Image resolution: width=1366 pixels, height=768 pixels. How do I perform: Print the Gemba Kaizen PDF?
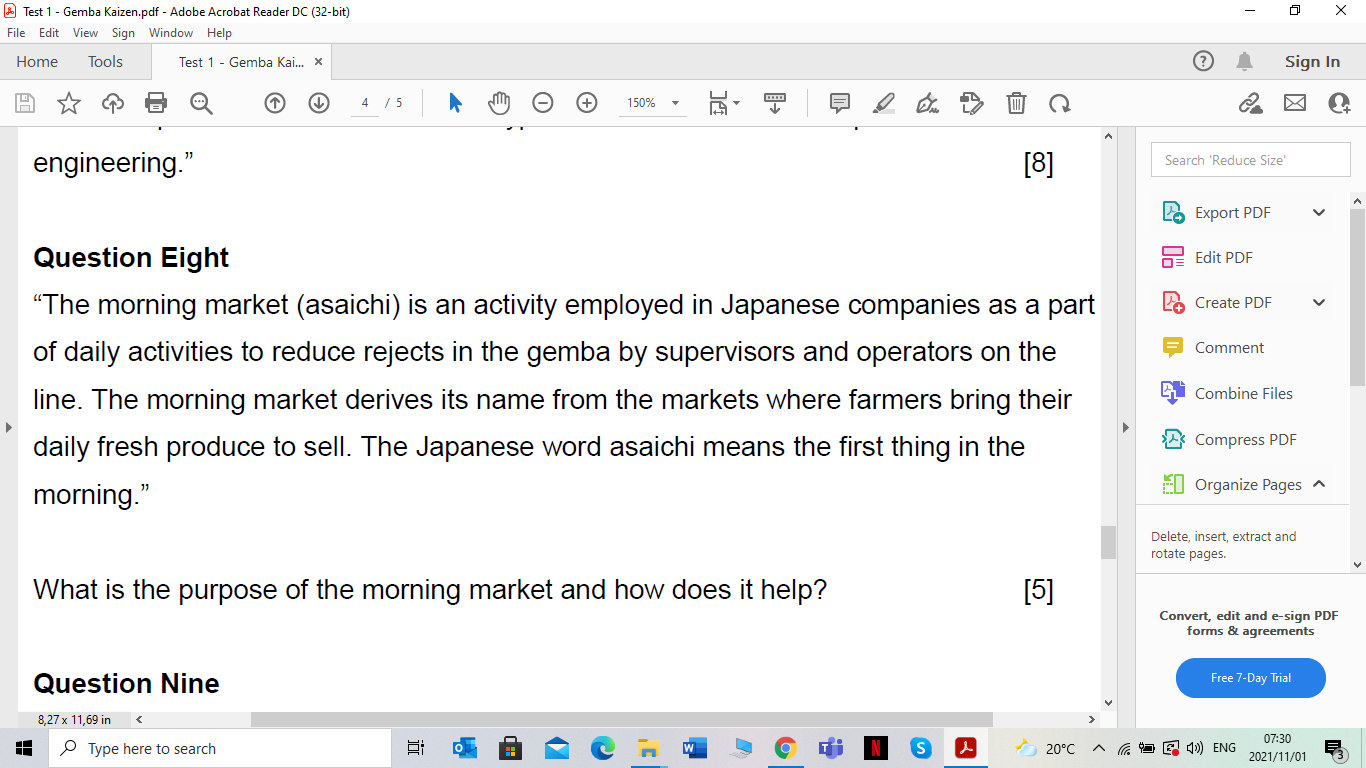(x=155, y=103)
